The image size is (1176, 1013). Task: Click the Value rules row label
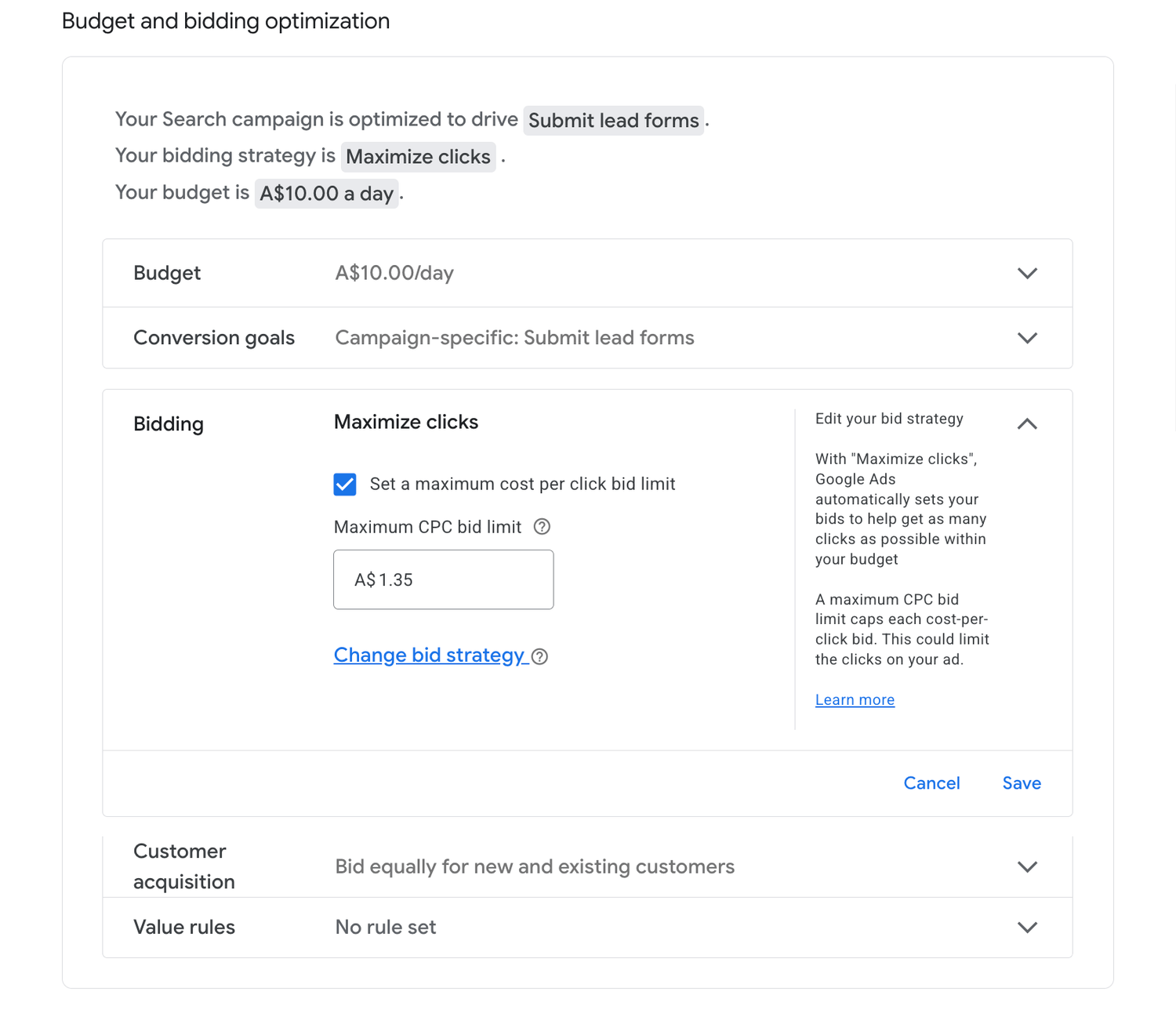pos(184,928)
